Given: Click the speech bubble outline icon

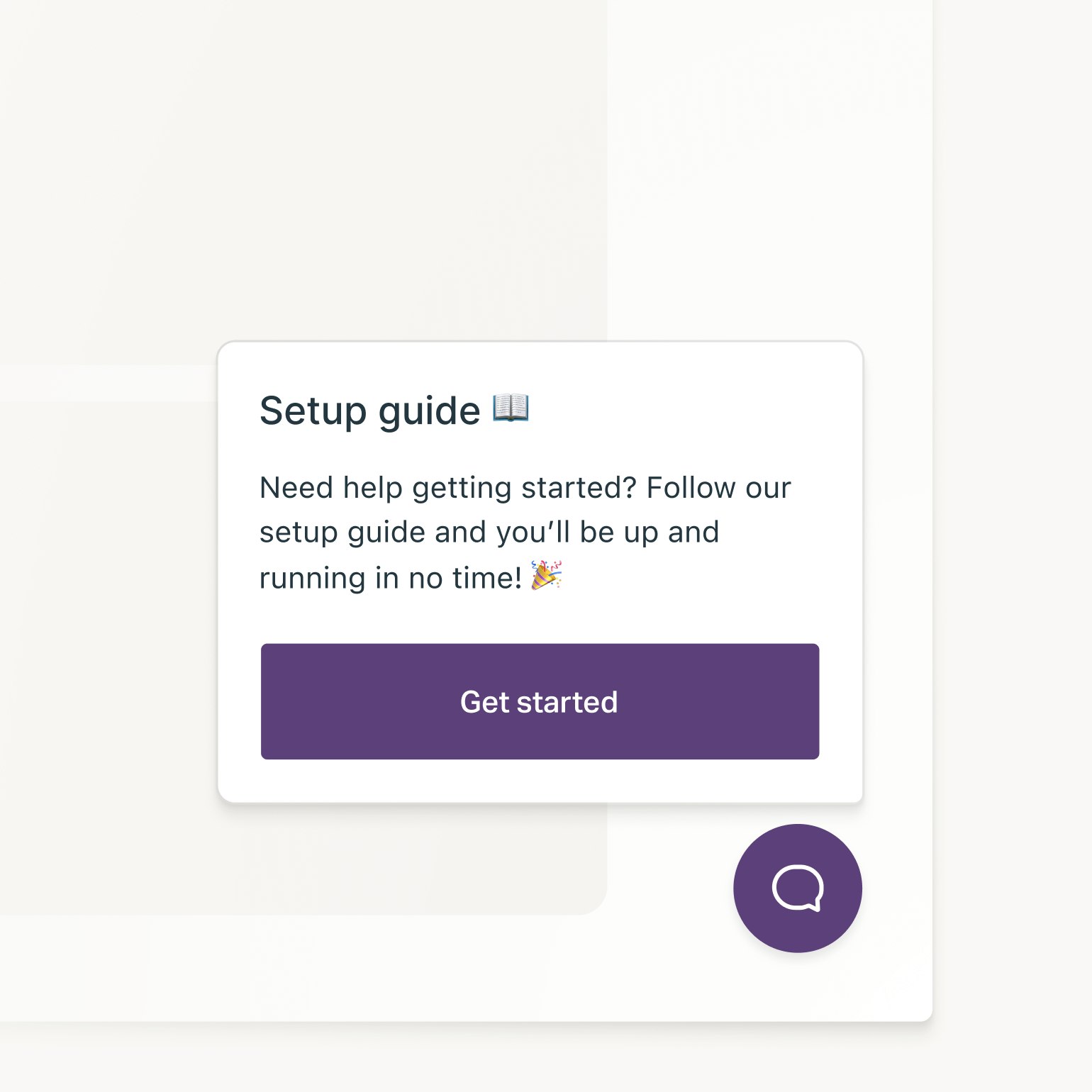Looking at the screenshot, I should (798, 888).
